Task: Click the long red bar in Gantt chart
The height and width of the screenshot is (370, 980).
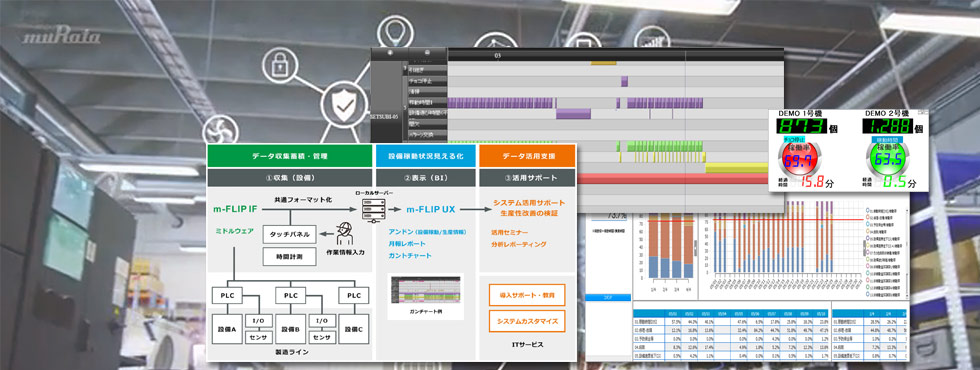Action: [x=673, y=179]
